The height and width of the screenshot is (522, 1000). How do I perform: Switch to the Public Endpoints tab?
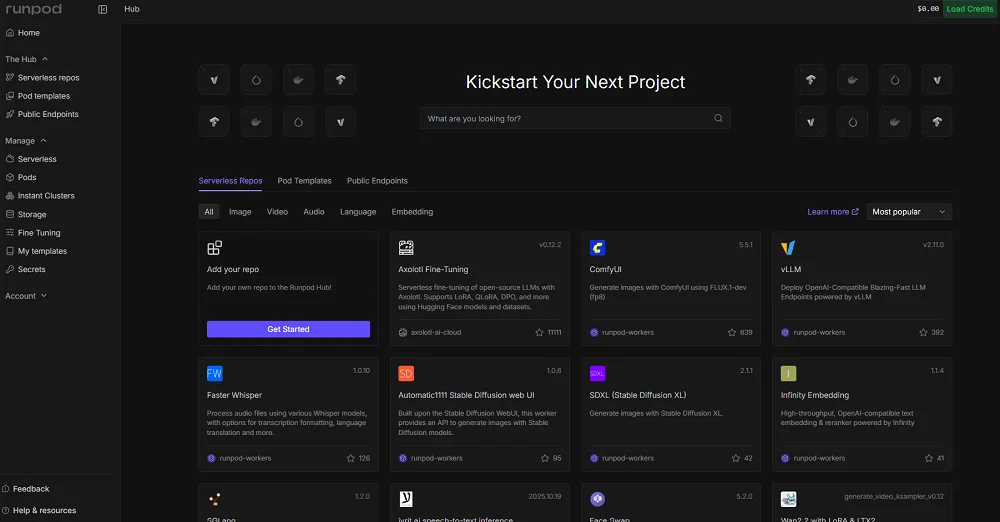point(377,181)
